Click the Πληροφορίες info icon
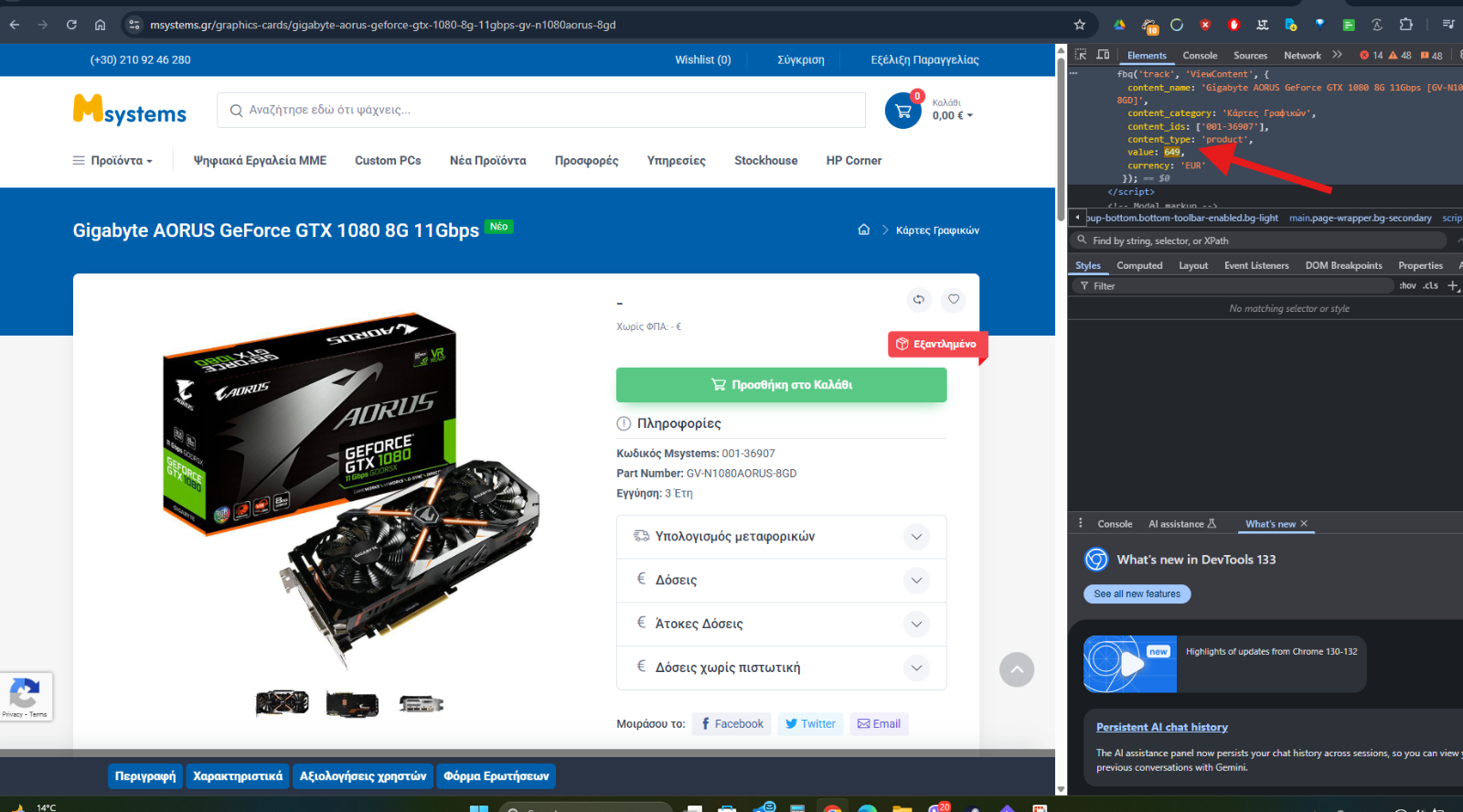This screenshot has height=812, width=1463. click(624, 423)
